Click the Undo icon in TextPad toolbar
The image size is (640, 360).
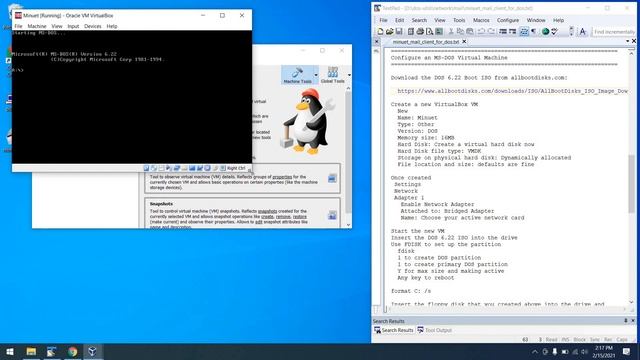[x=482, y=31]
